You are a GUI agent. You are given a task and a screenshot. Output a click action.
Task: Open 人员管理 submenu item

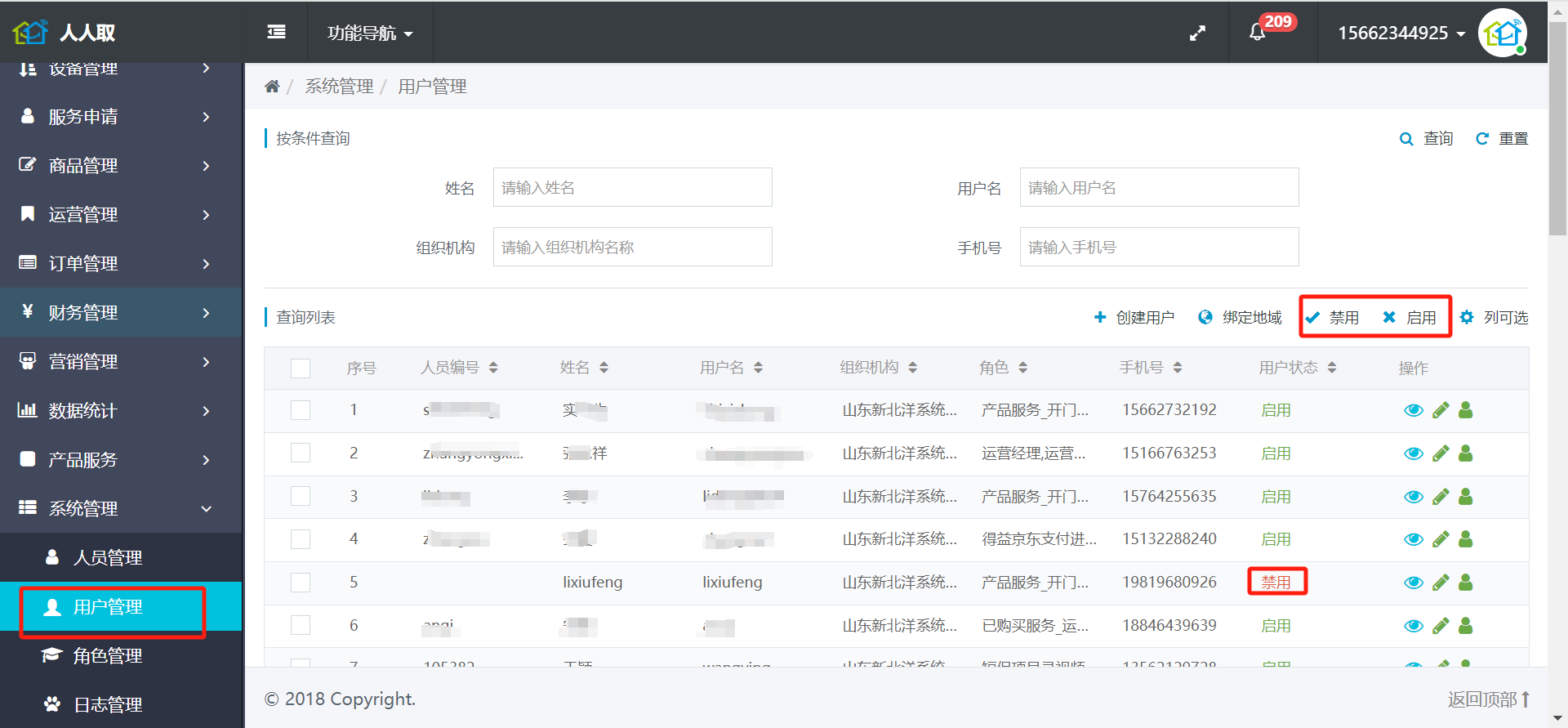coord(121,557)
